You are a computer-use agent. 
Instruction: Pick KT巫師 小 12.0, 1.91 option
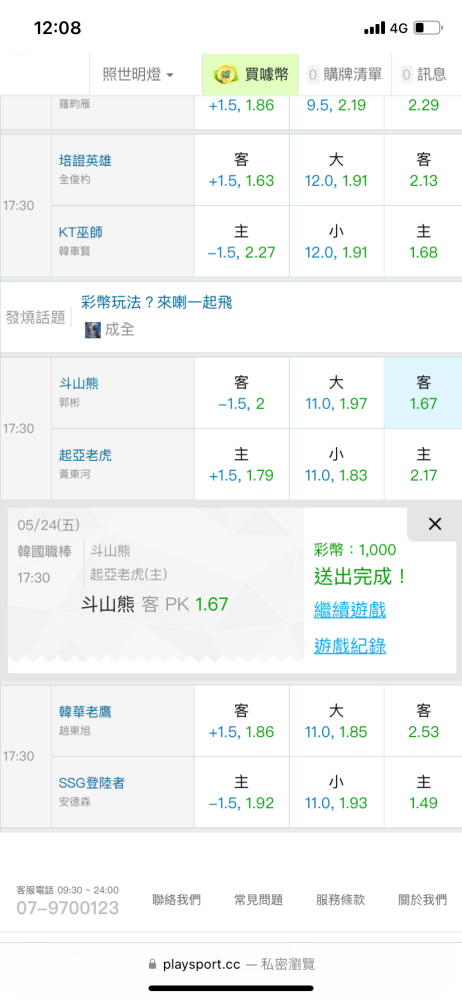[x=336, y=242]
